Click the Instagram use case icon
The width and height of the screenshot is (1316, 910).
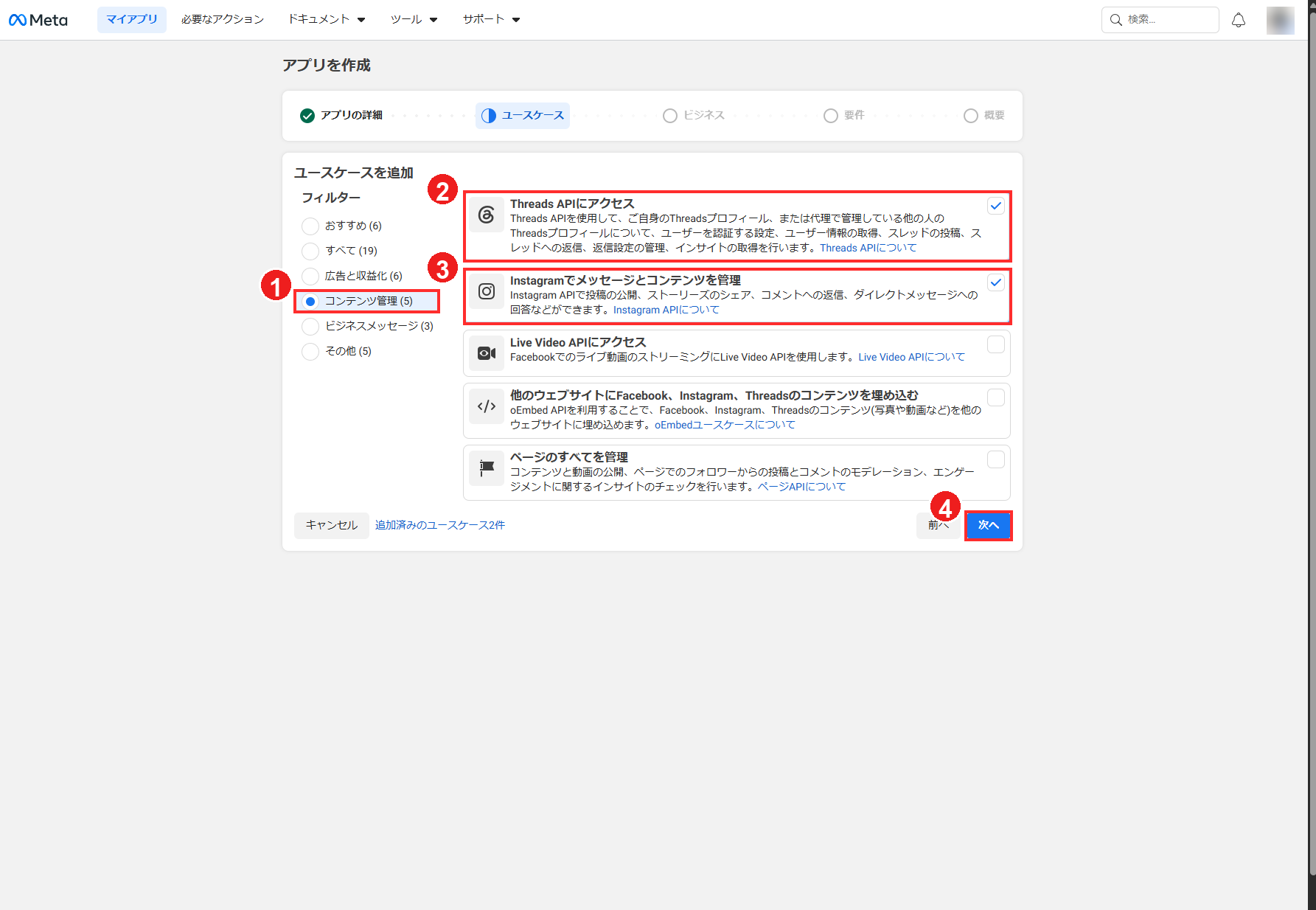(487, 291)
